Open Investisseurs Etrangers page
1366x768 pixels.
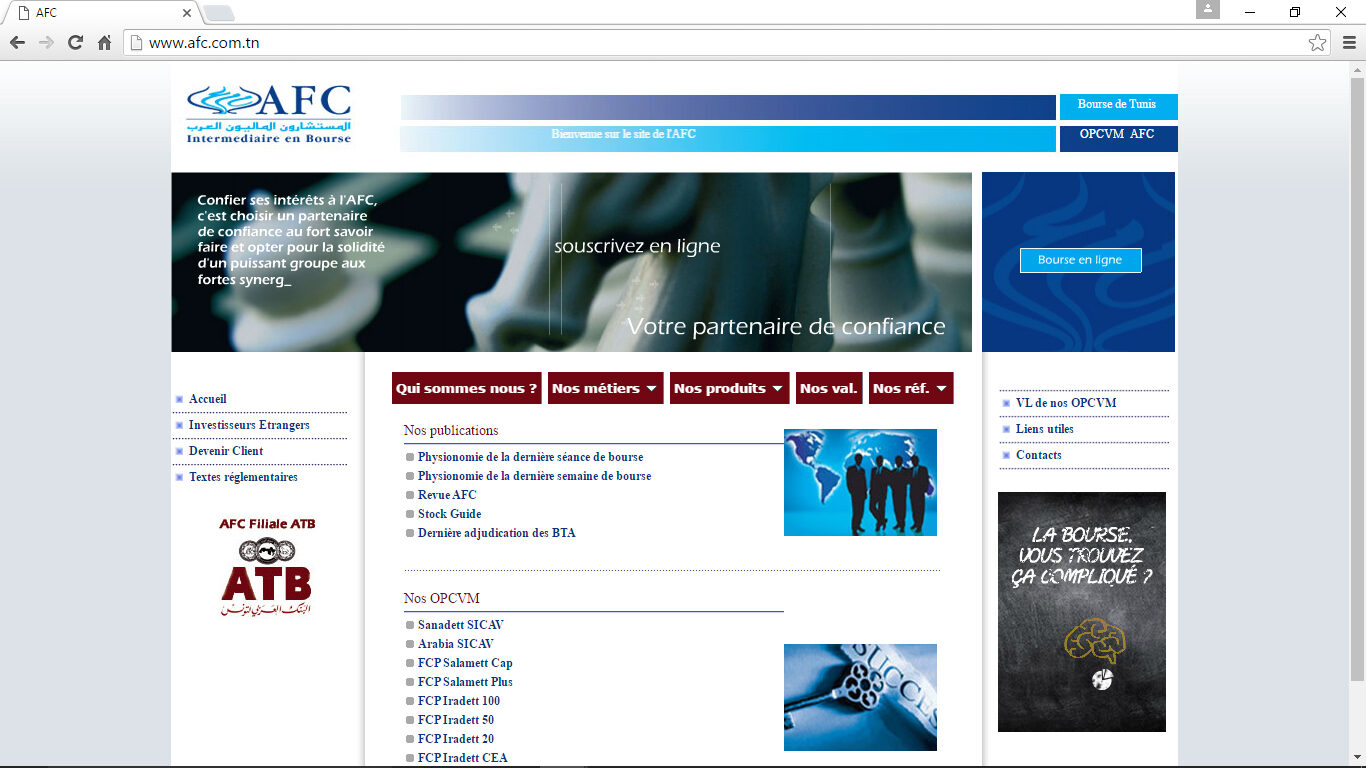(x=249, y=425)
